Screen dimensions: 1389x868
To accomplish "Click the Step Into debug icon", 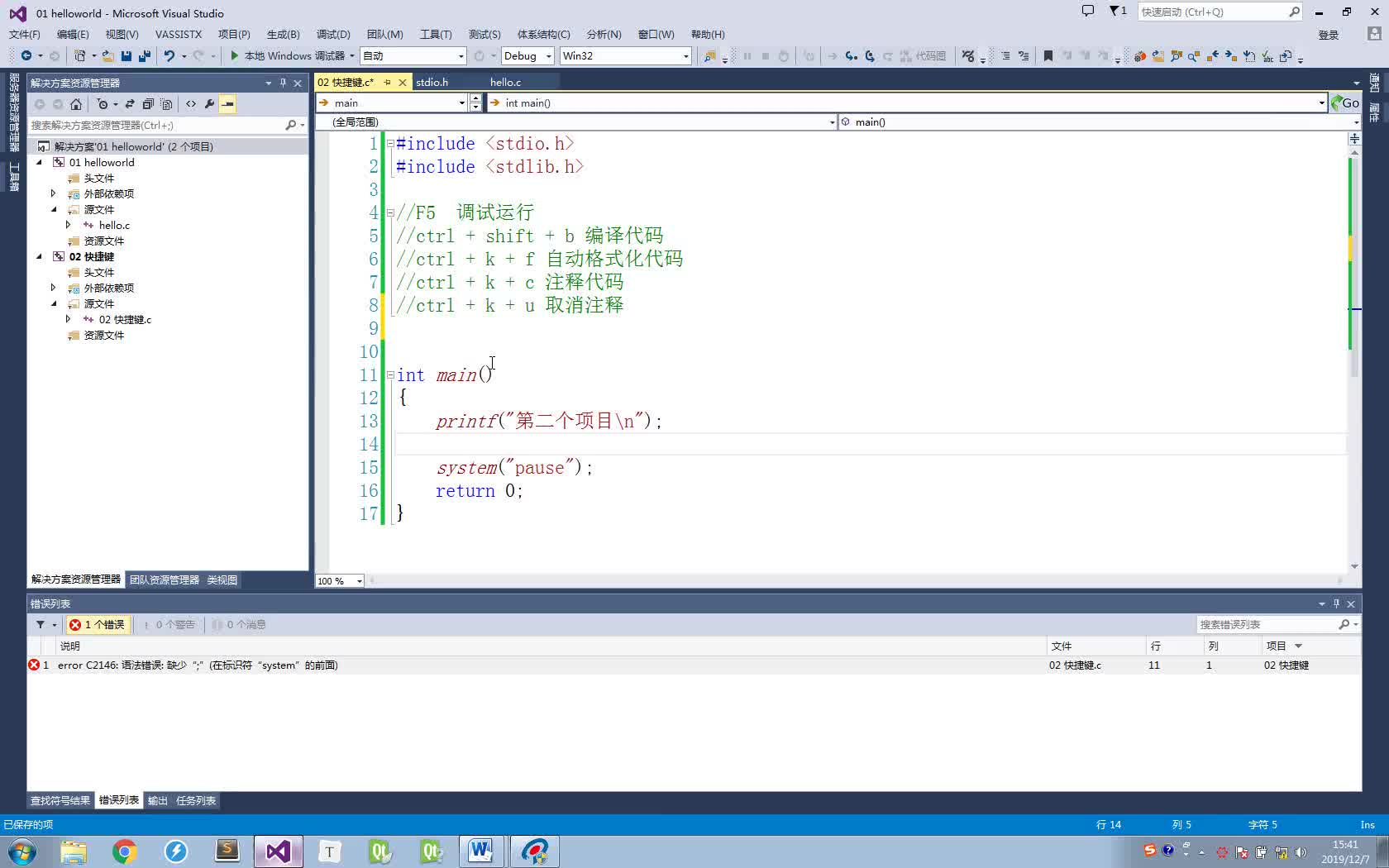I will 851,55.
